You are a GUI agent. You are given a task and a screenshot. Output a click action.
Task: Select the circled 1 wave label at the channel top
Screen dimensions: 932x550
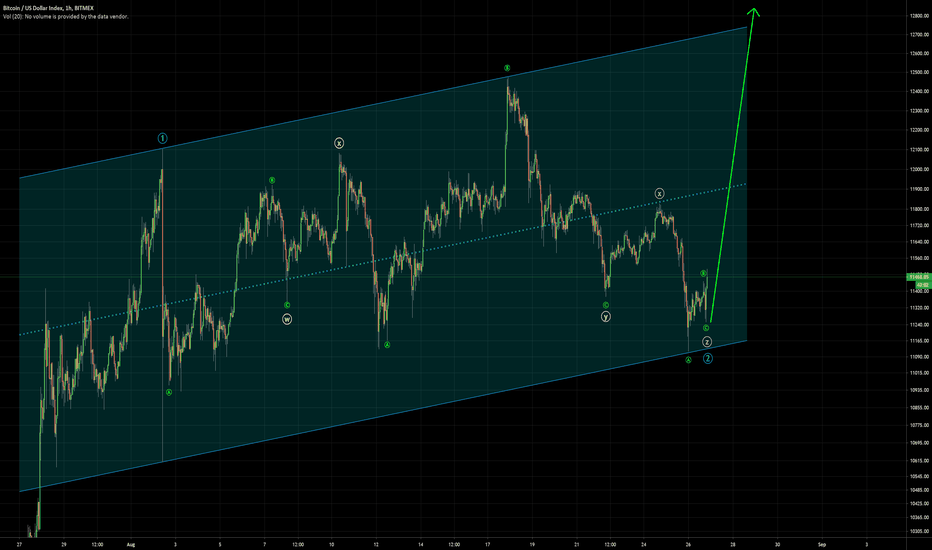(x=162, y=139)
